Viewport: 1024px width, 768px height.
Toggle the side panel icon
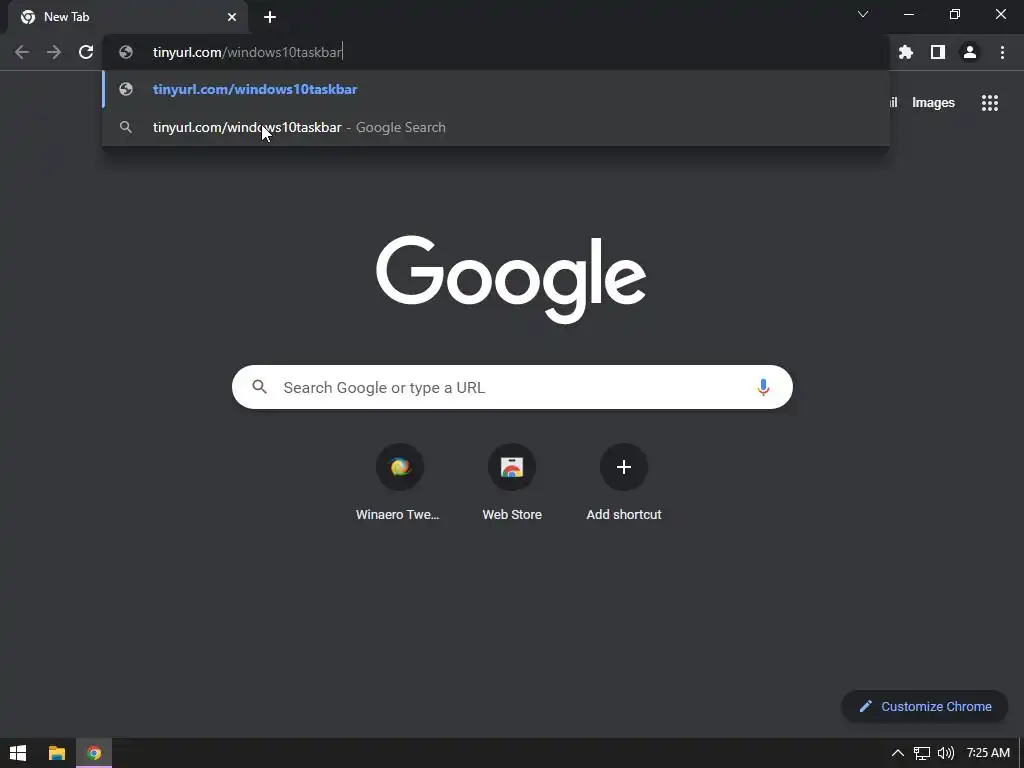point(938,52)
